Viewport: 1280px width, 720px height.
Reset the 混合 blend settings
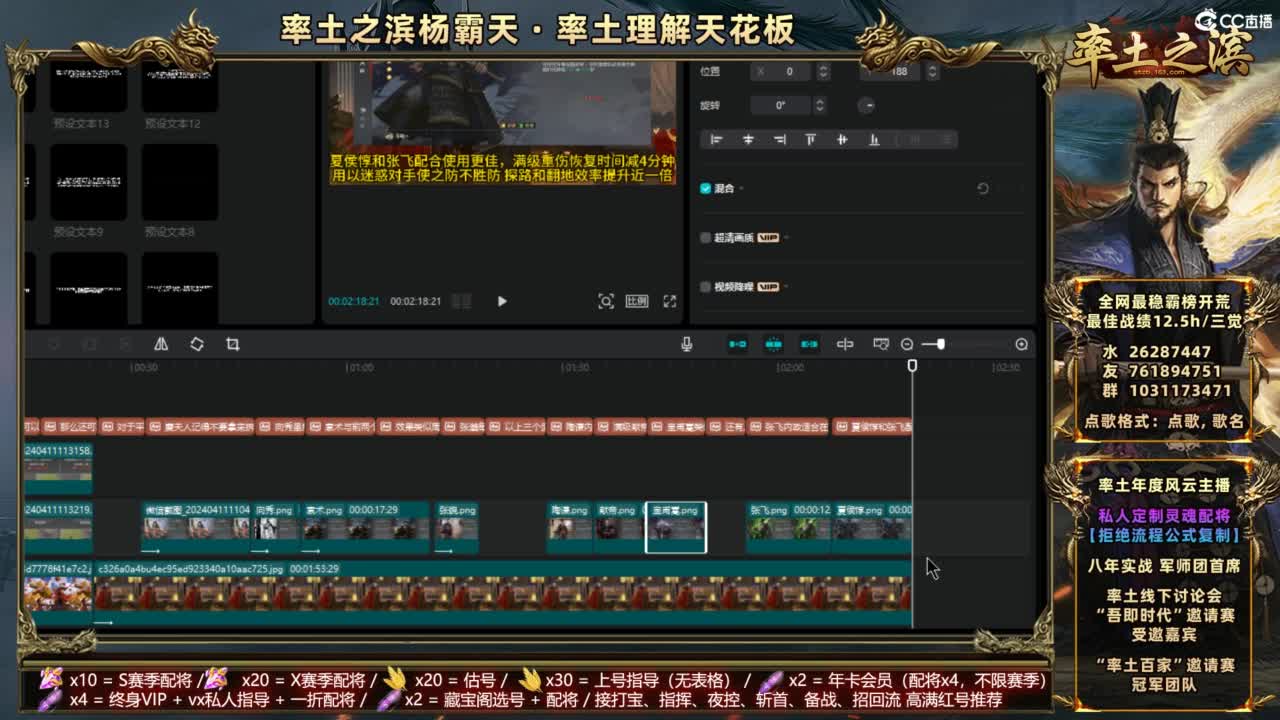(983, 188)
